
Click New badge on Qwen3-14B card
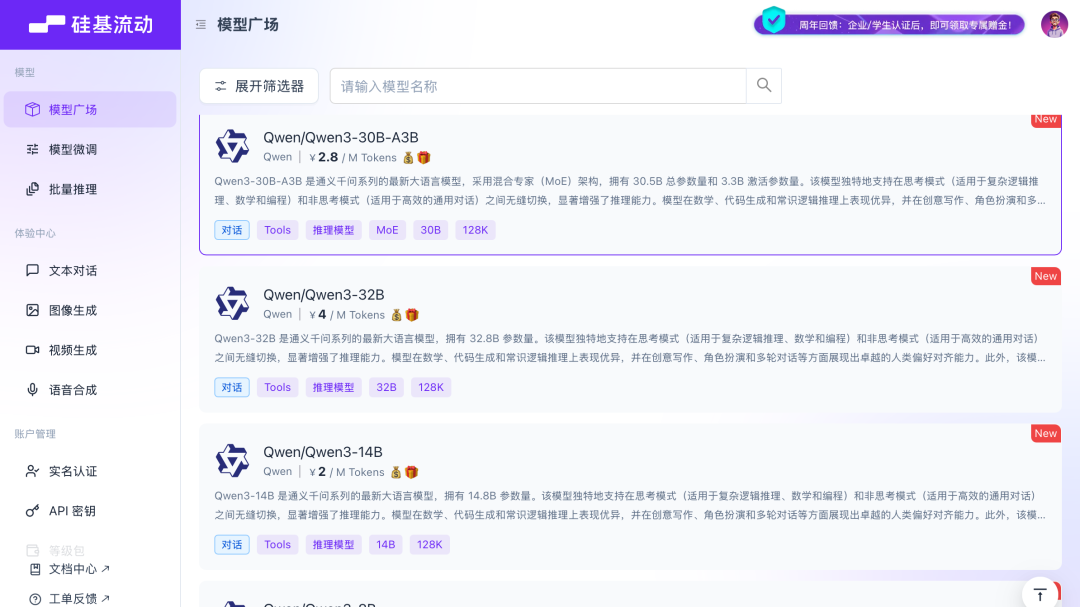point(1046,433)
